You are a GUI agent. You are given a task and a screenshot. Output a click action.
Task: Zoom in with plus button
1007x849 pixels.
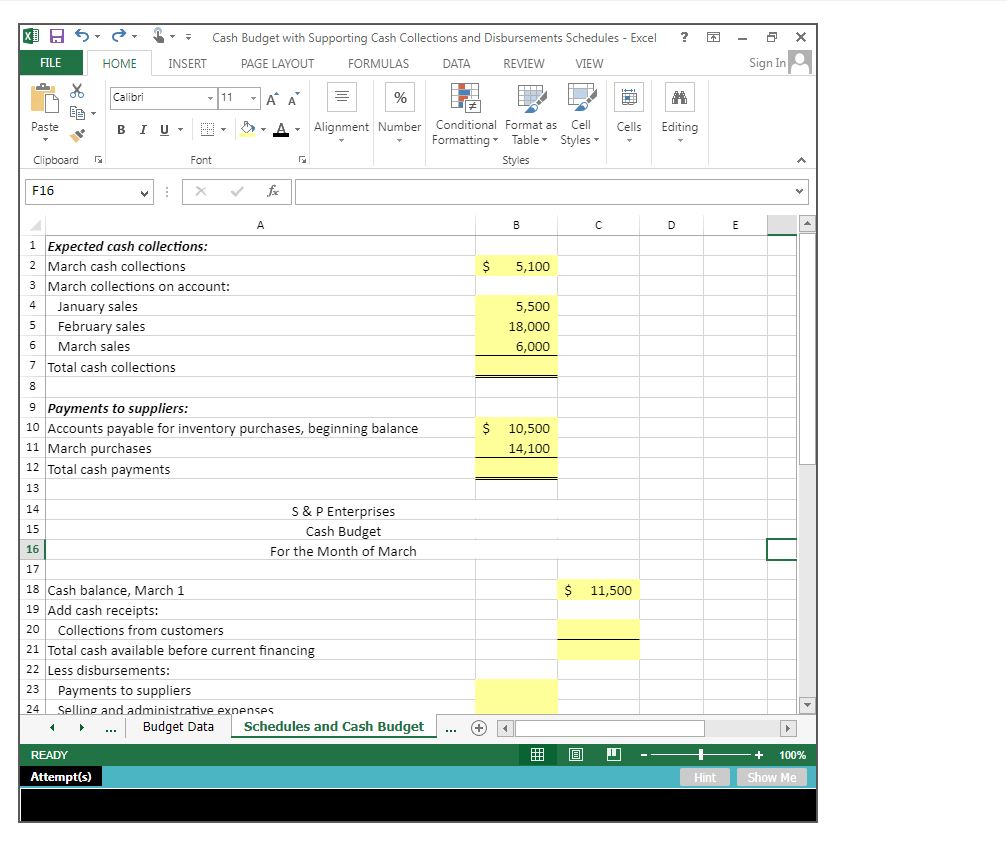758,755
